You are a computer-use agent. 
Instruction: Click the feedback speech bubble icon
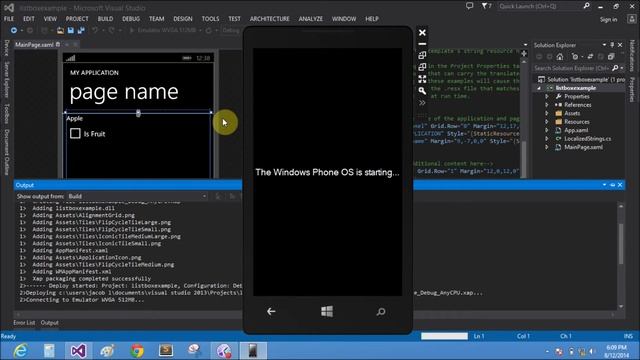point(469,6)
